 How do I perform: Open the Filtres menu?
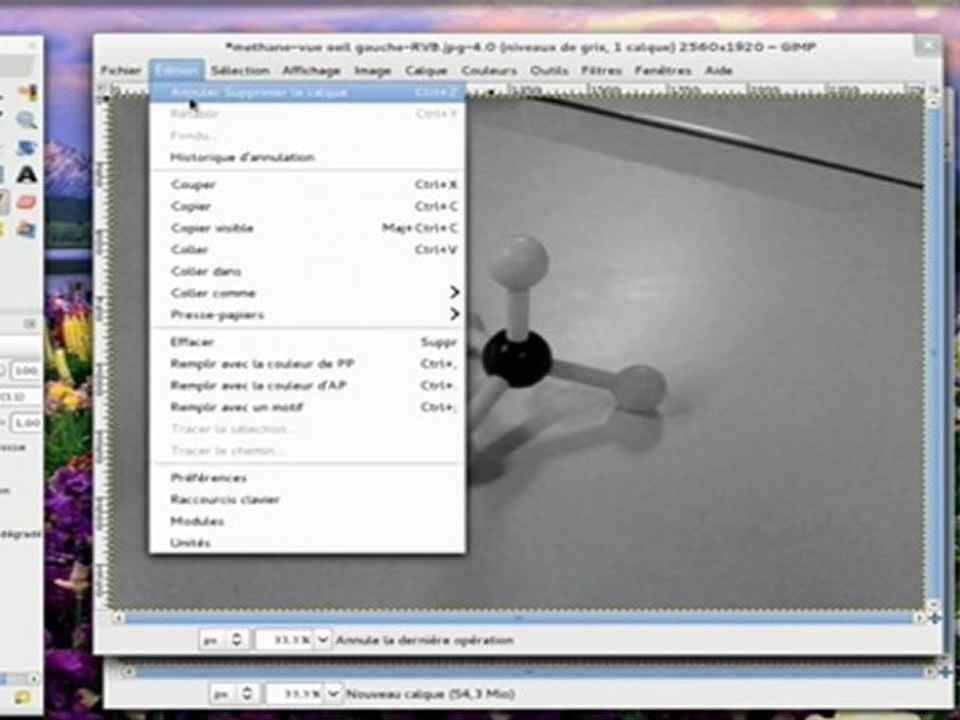pos(601,71)
